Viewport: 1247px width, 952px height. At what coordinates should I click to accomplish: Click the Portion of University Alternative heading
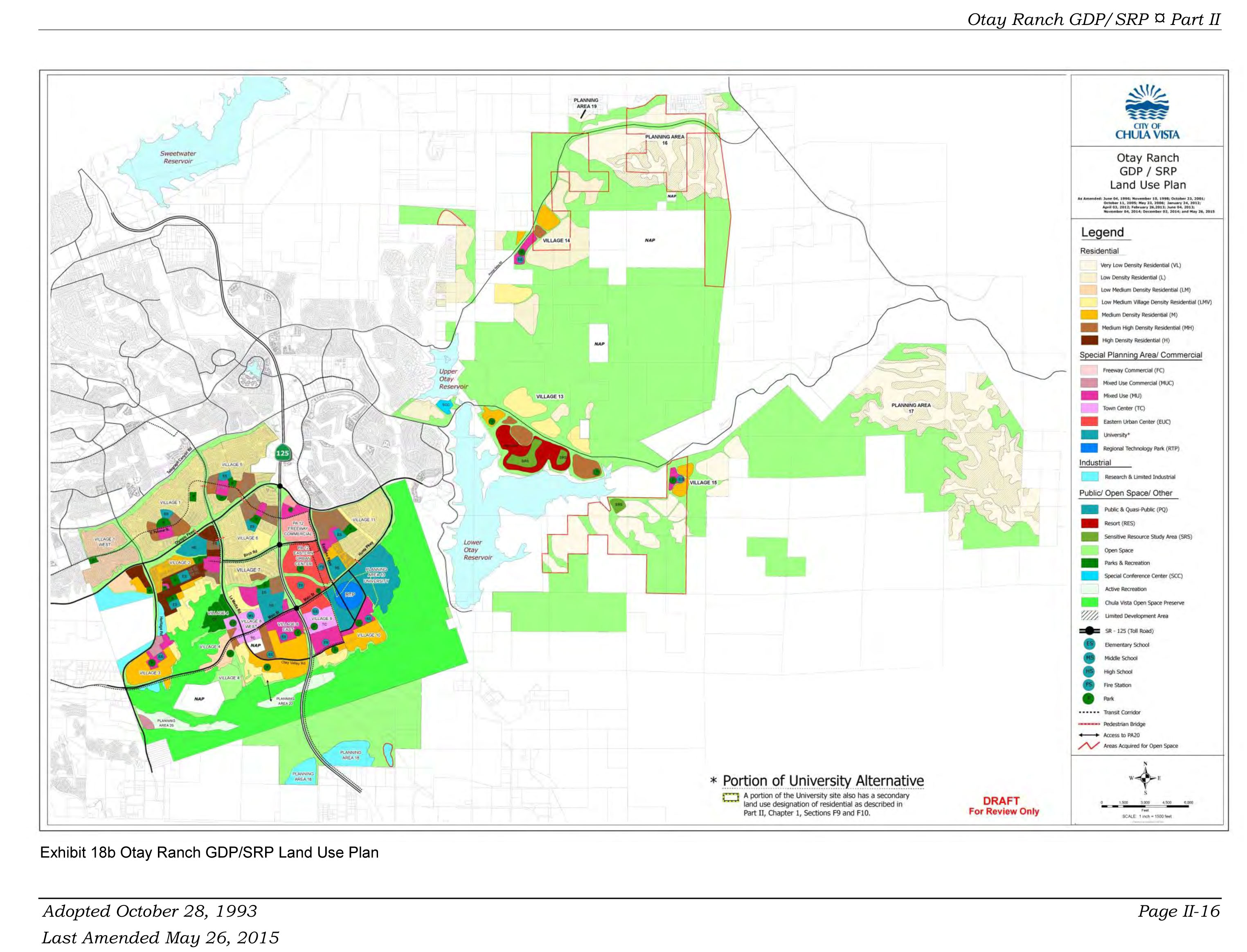click(x=823, y=780)
